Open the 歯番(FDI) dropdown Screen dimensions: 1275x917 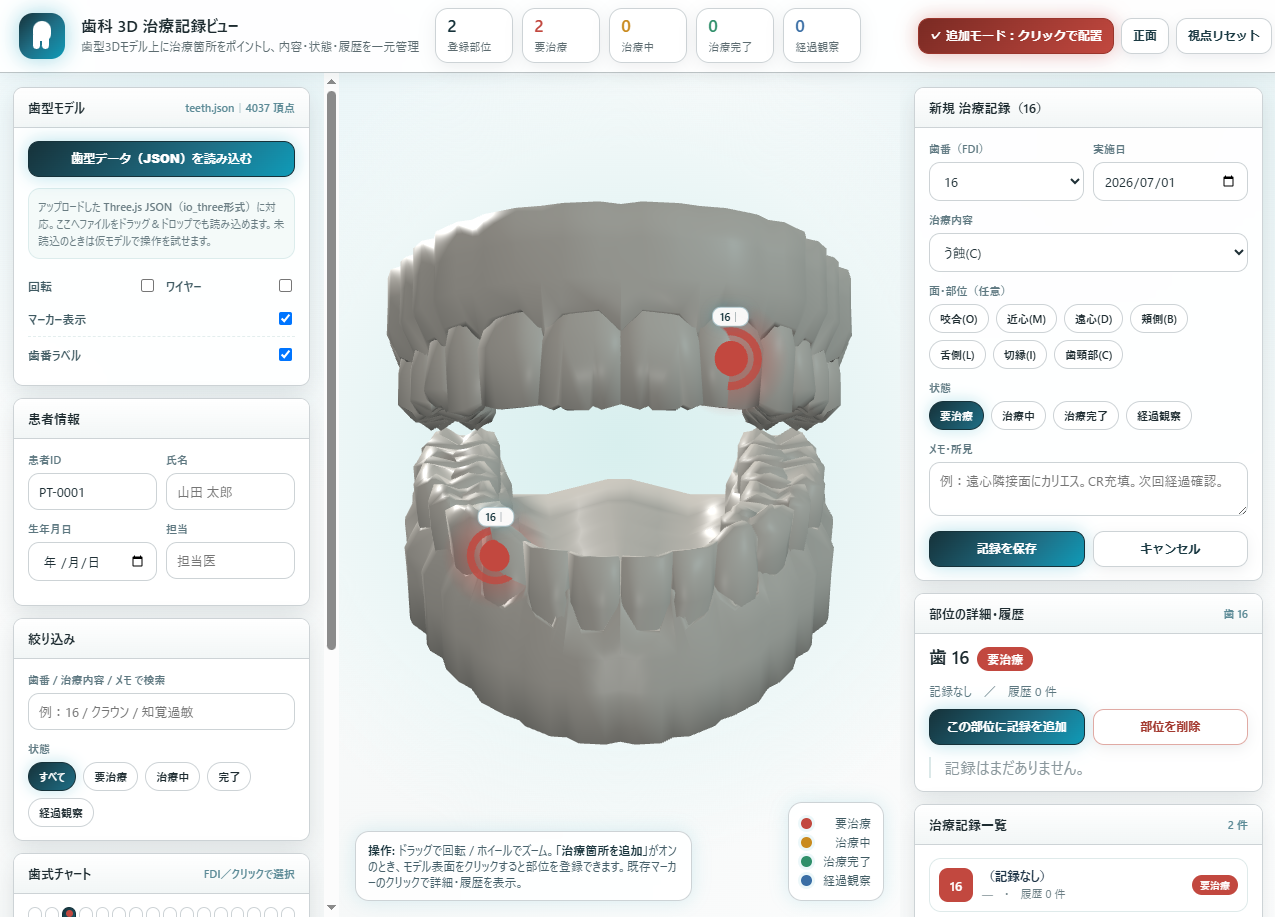tap(1006, 182)
